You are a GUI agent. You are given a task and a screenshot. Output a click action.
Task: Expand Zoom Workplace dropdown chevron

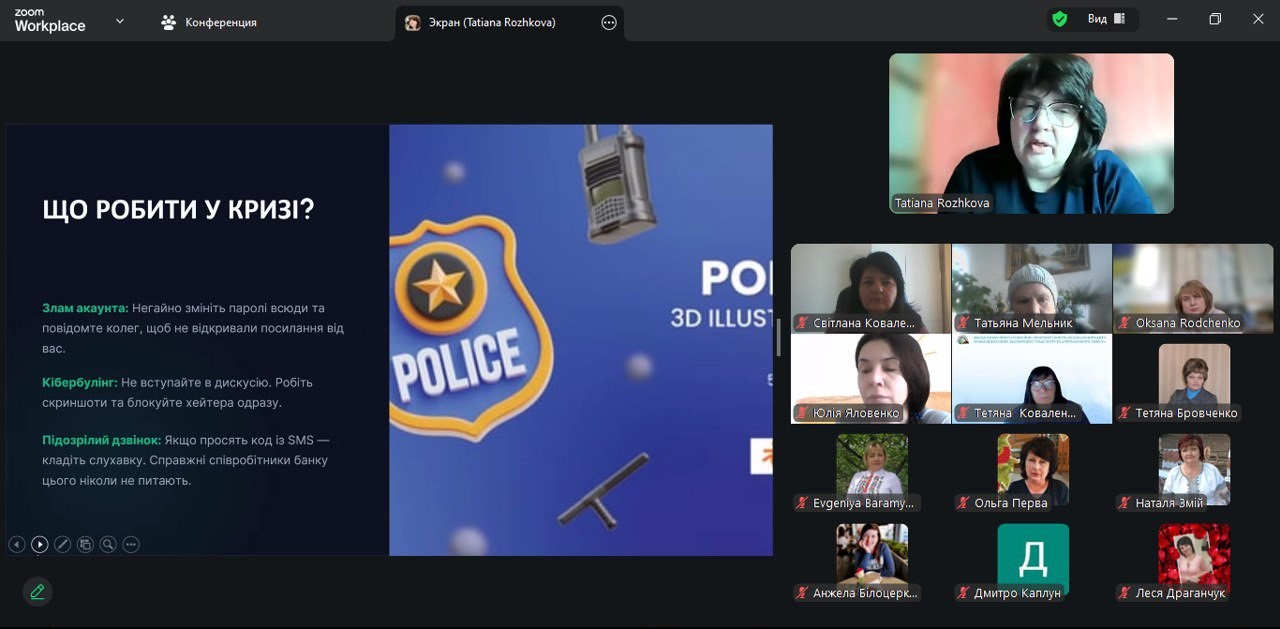tap(120, 21)
